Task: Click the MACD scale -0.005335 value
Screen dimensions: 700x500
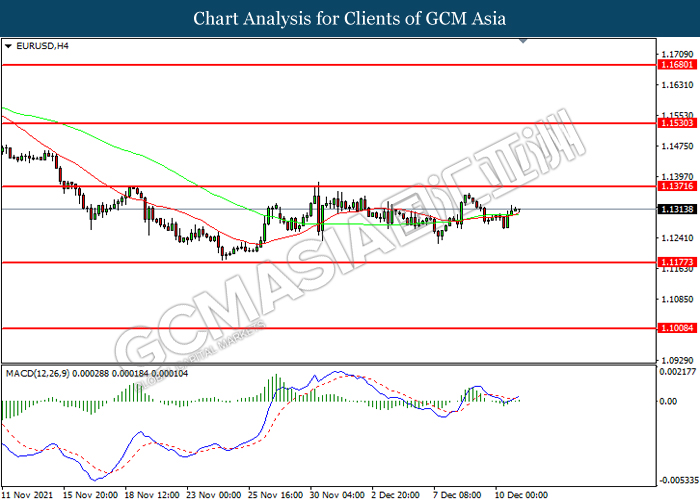Action: (679, 480)
